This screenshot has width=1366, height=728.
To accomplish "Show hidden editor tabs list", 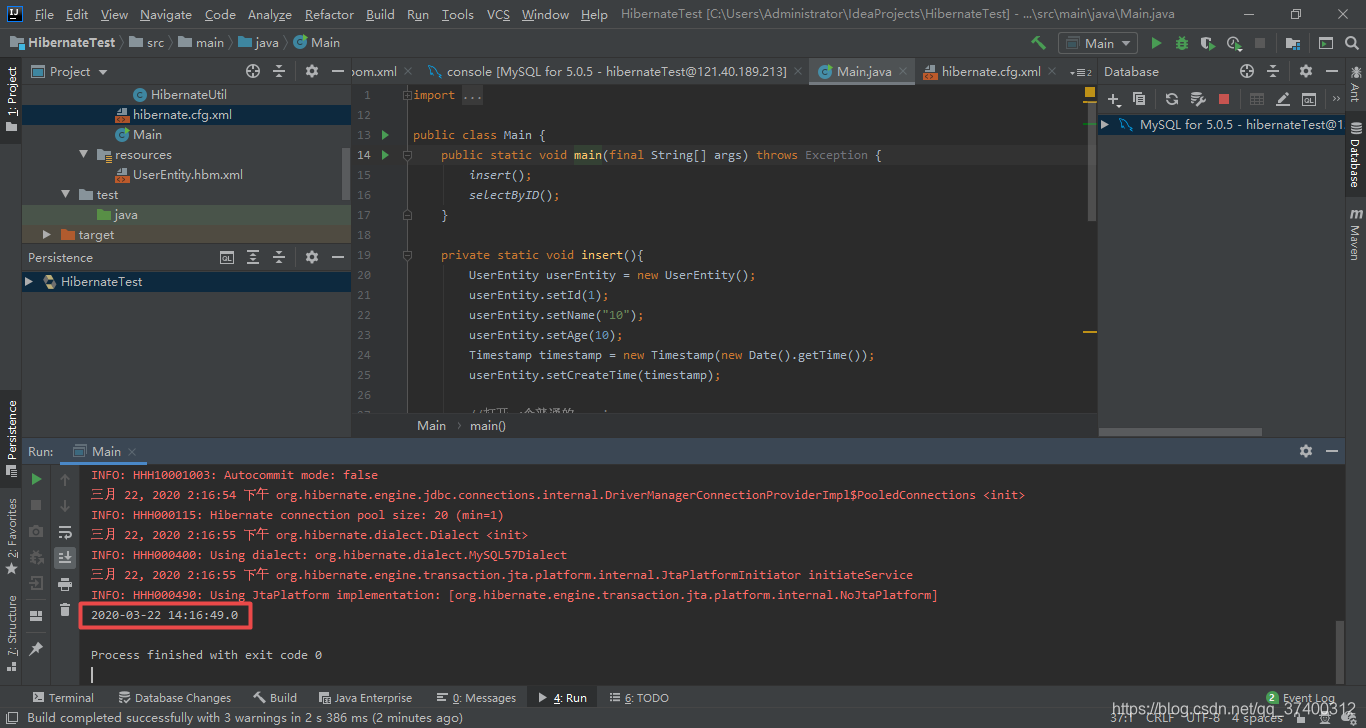I will click(1079, 72).
